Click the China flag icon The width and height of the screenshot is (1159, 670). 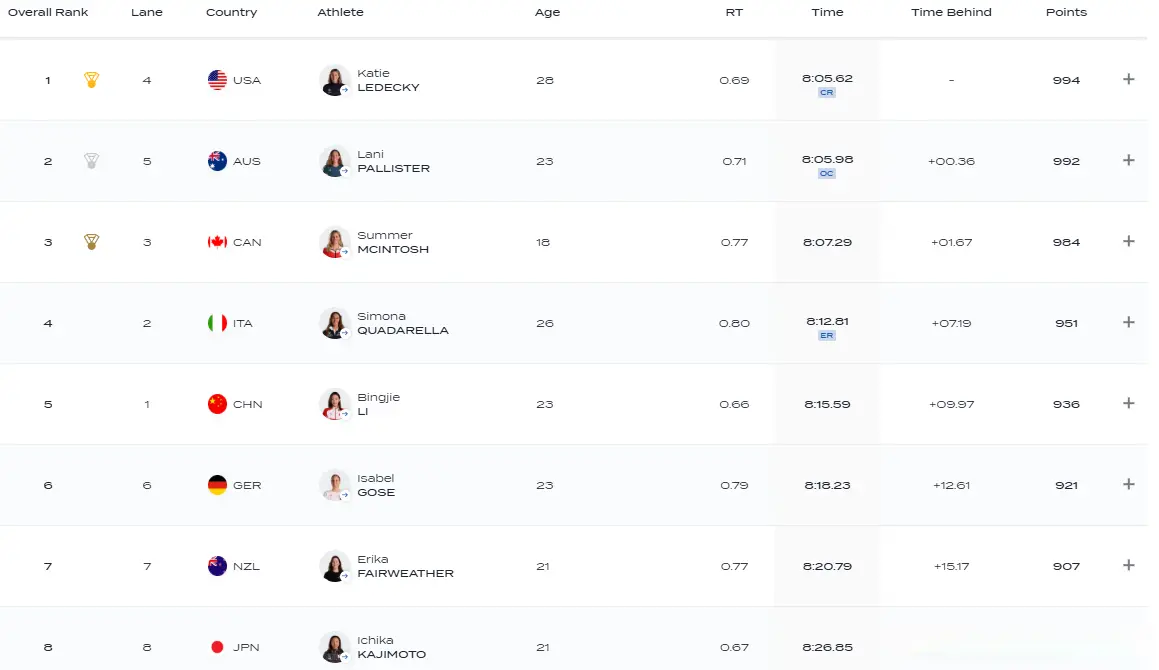[x=217, y=404]
